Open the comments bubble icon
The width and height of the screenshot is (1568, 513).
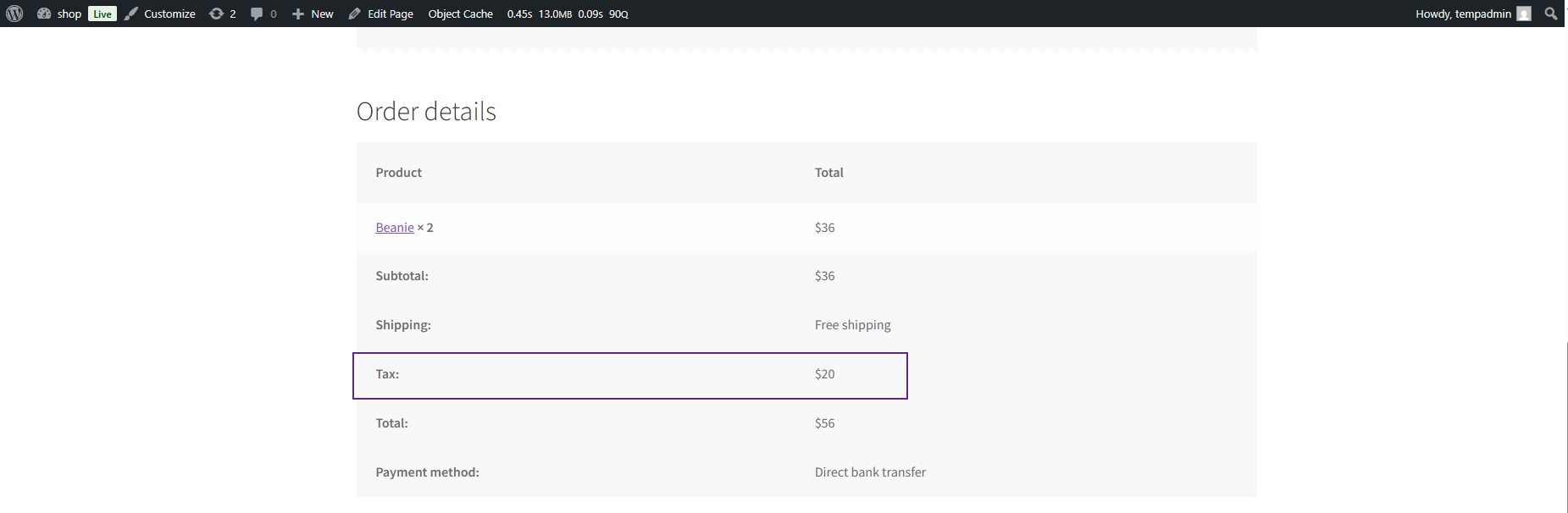(x=257, y=14)
